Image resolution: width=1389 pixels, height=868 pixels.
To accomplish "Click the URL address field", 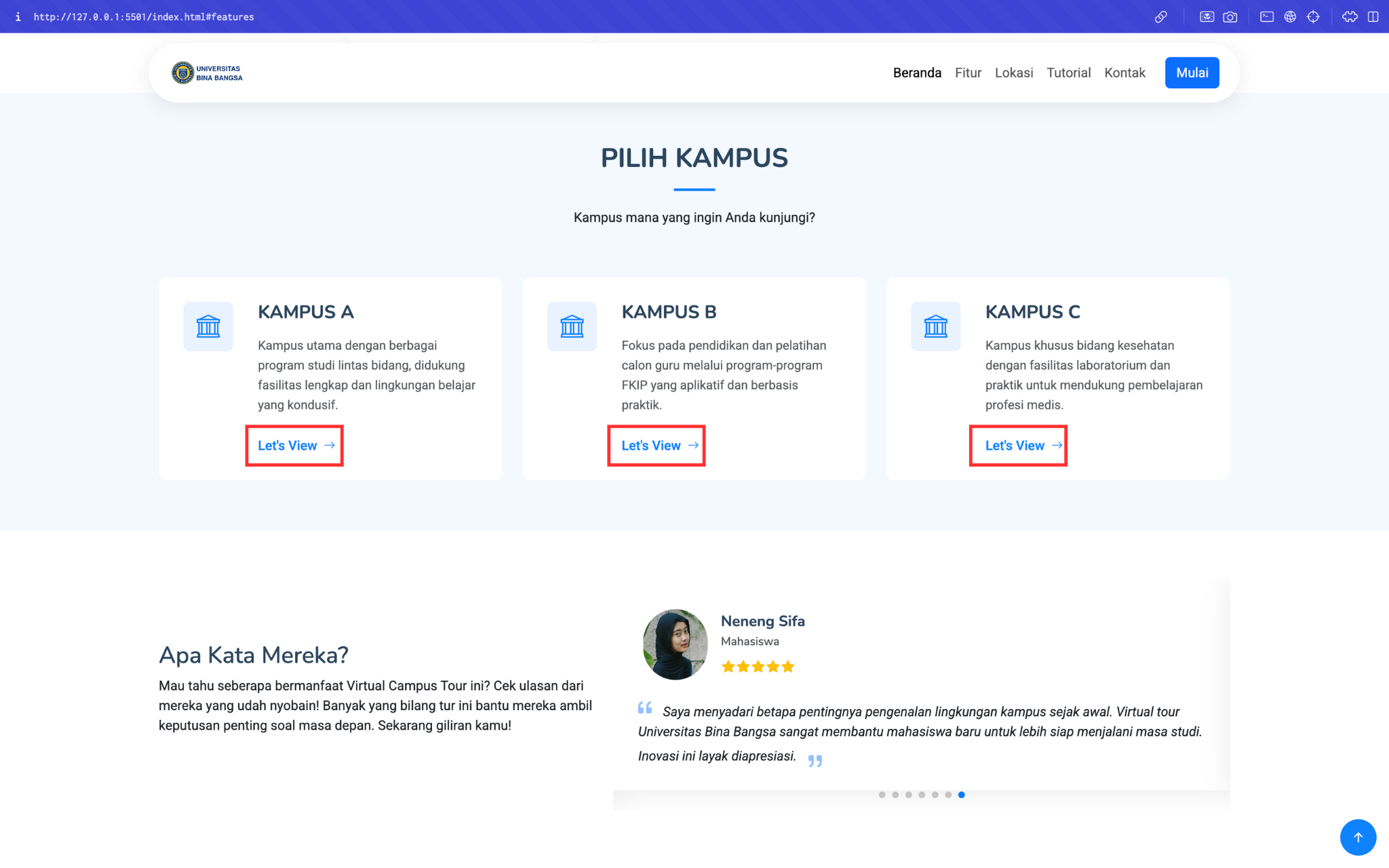I will (x=144, y=17).
